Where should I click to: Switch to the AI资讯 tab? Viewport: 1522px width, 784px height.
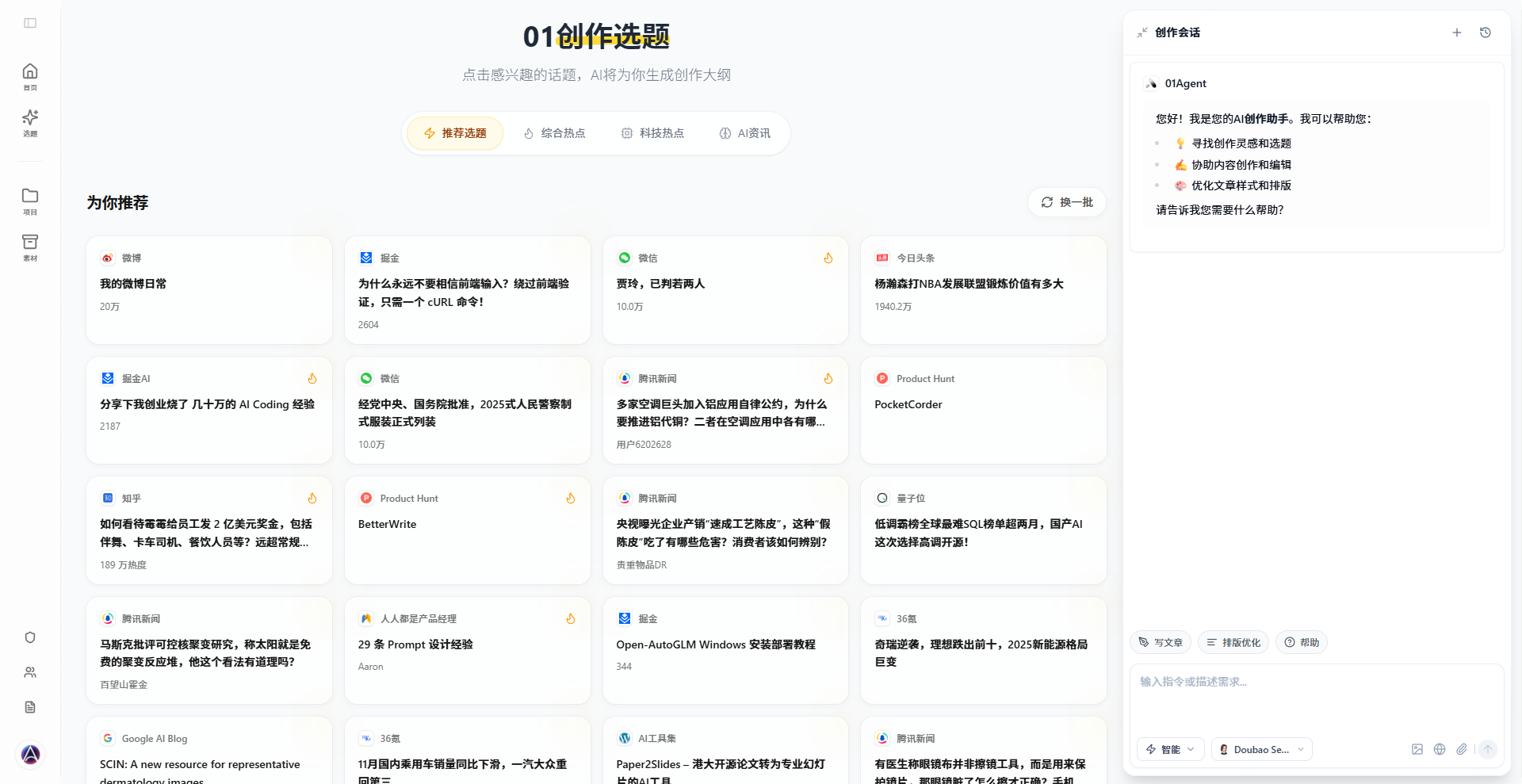(744, 133)
